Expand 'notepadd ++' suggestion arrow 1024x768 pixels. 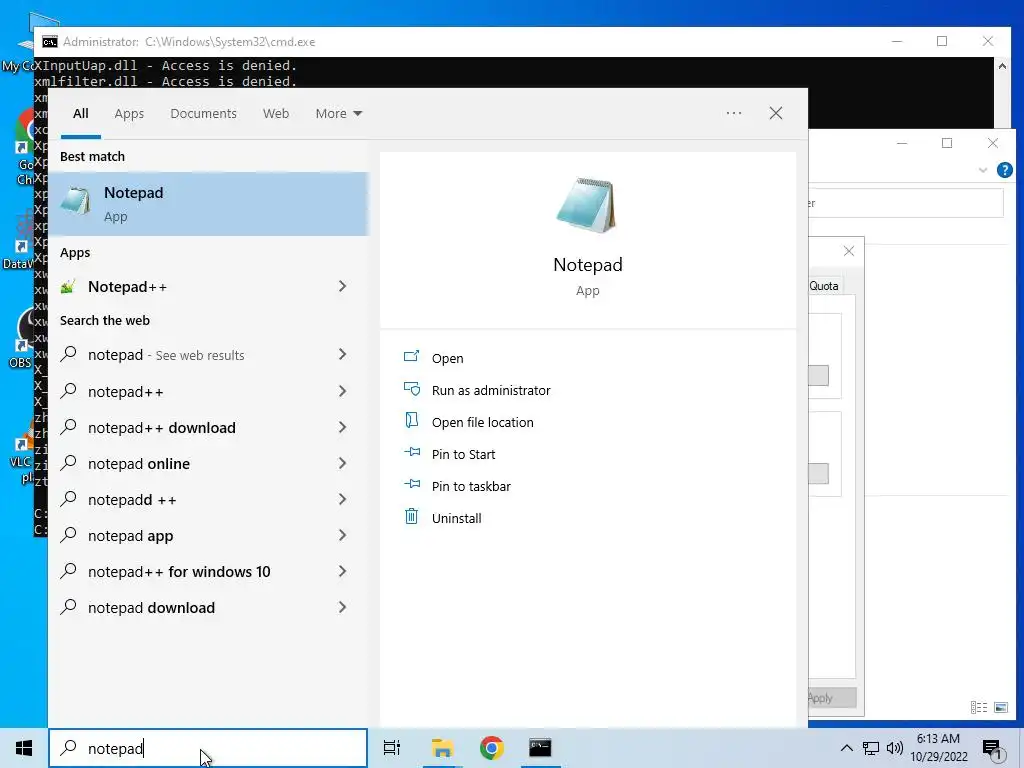(x=342, y=499)
